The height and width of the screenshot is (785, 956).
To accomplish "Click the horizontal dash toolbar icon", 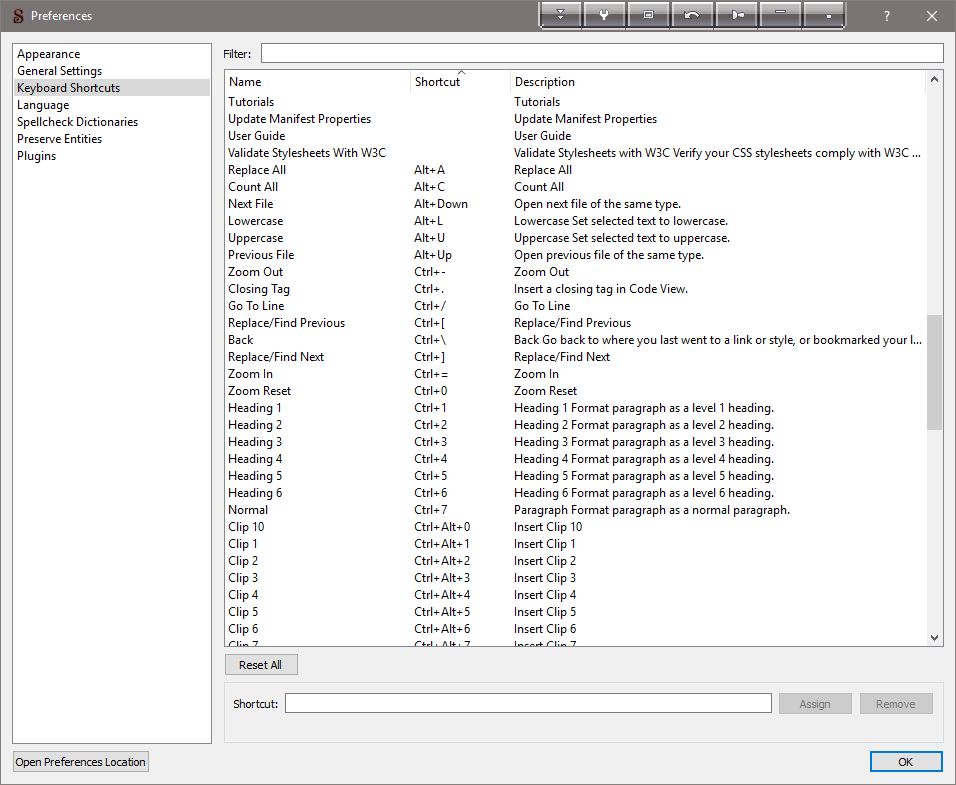I will pos(780,15).
